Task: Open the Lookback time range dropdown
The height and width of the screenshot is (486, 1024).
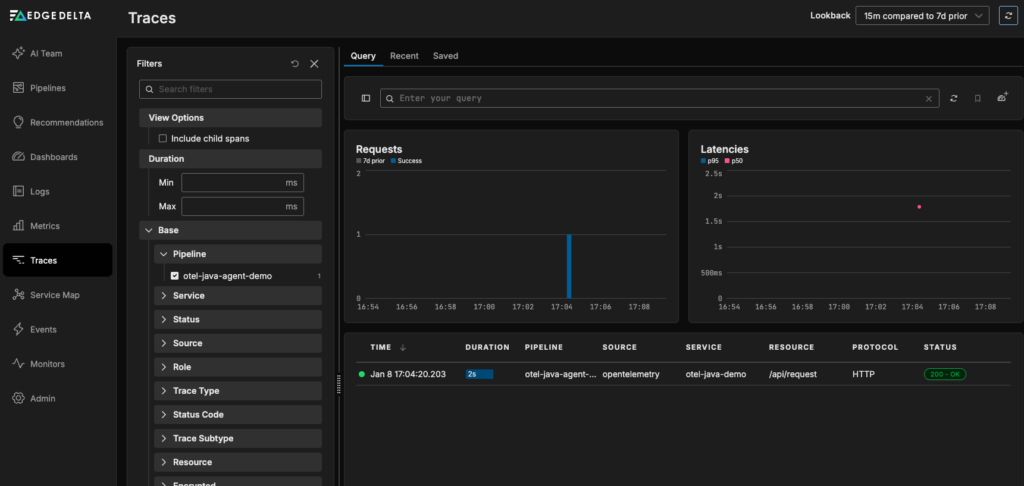Action: coord(922,15)
